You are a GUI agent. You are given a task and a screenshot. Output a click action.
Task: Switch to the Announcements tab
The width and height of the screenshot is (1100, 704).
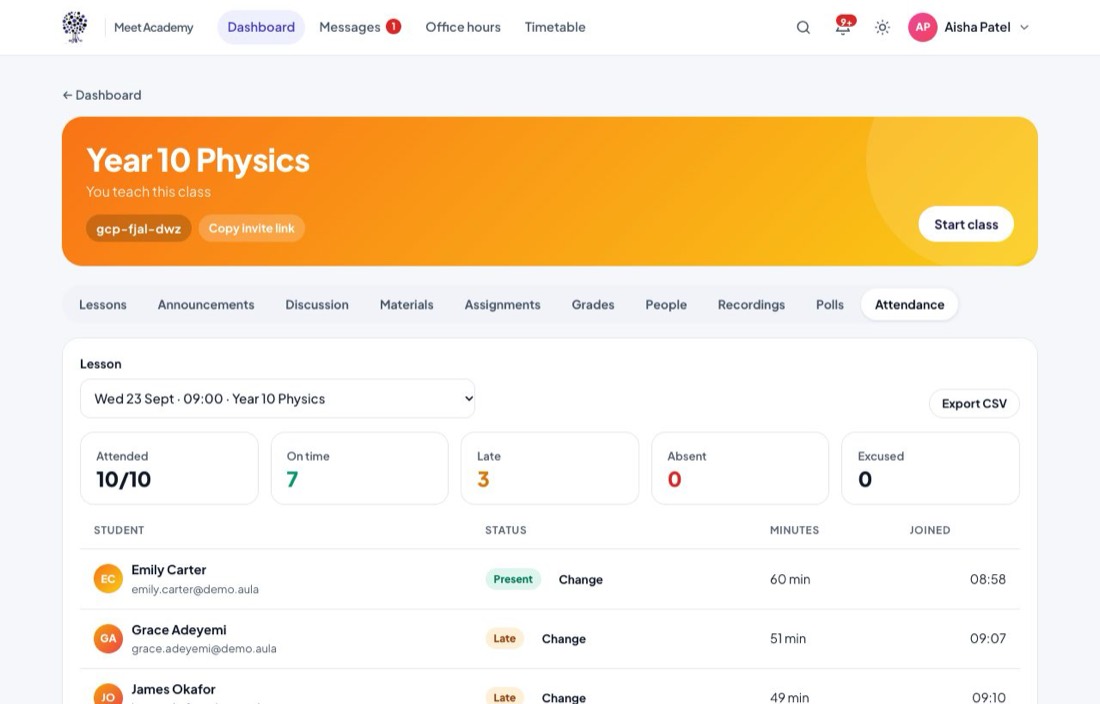(x=206, y=305)
